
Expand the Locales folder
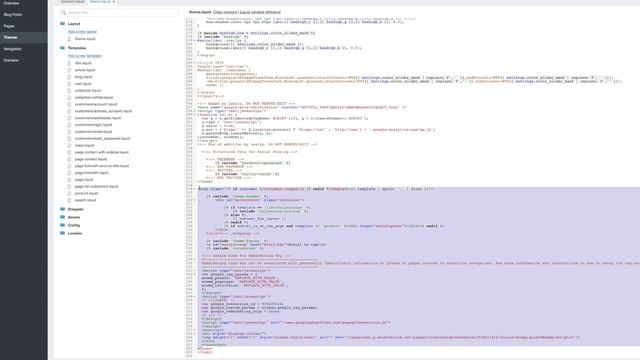[75, 233]
